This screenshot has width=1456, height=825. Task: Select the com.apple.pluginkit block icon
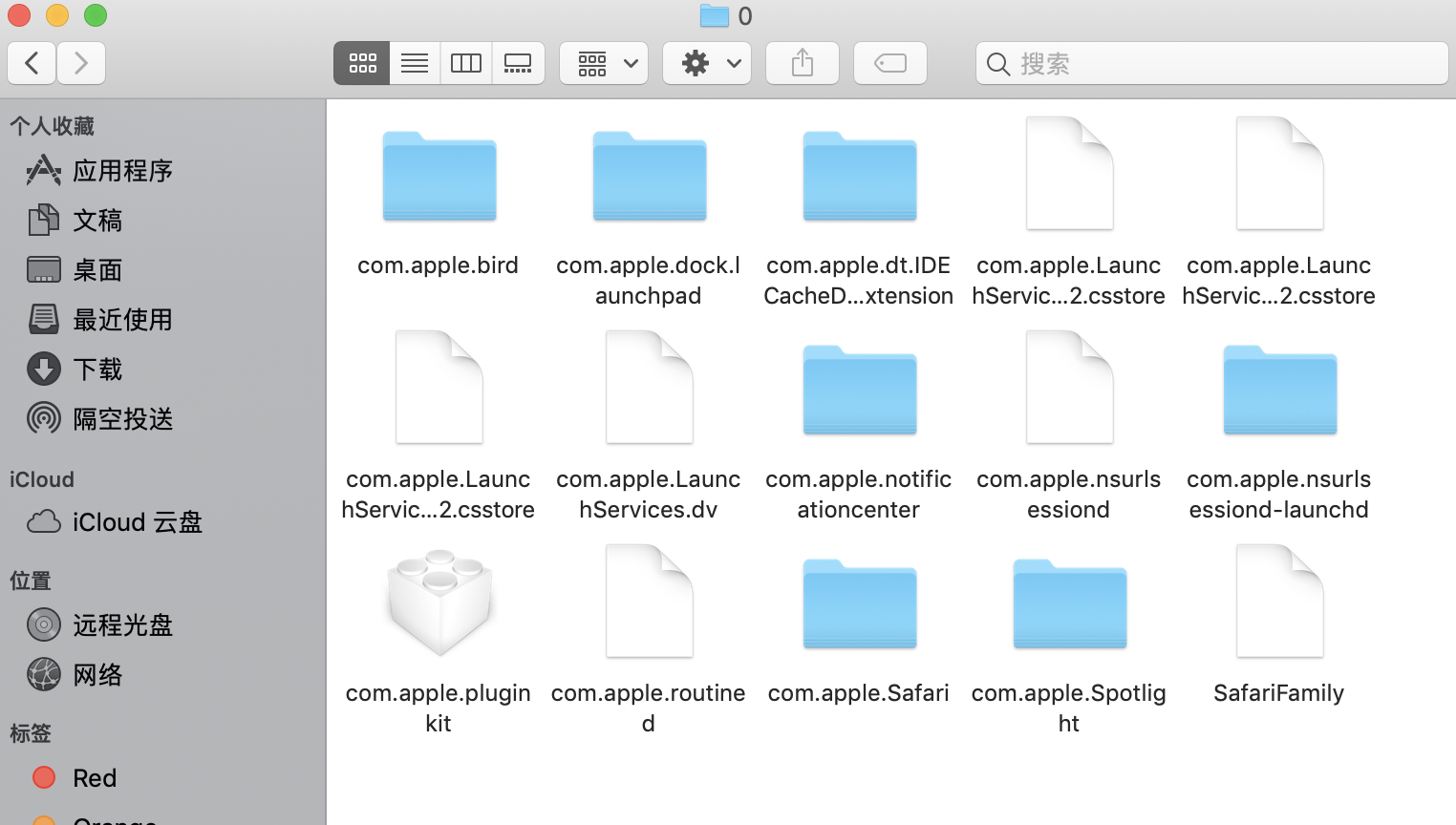click(x=439, y=602)
